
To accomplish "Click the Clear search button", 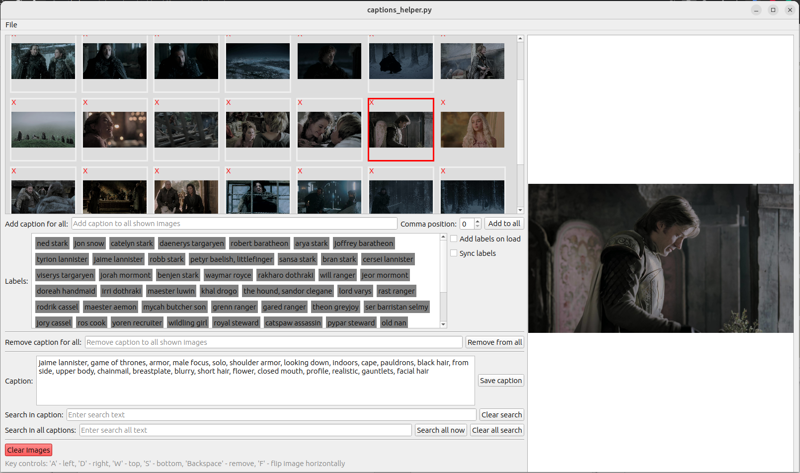I will (502, 415).
